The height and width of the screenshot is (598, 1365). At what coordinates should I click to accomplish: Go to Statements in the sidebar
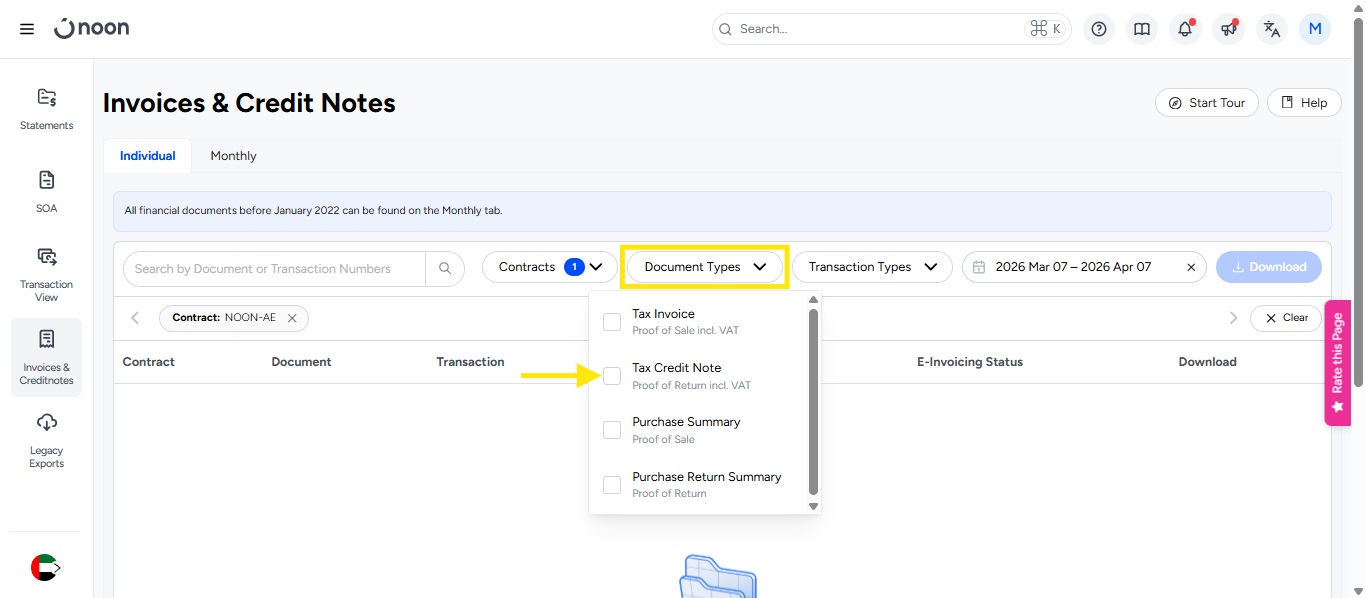click(46, 109)
